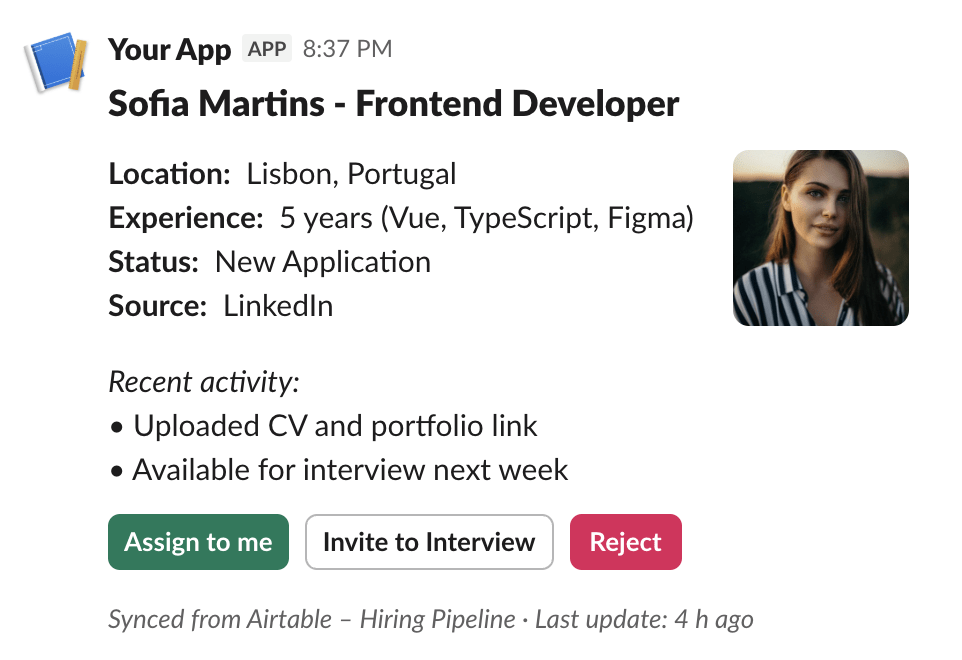Click the Source: LinkedIn text

coord(220,306)
